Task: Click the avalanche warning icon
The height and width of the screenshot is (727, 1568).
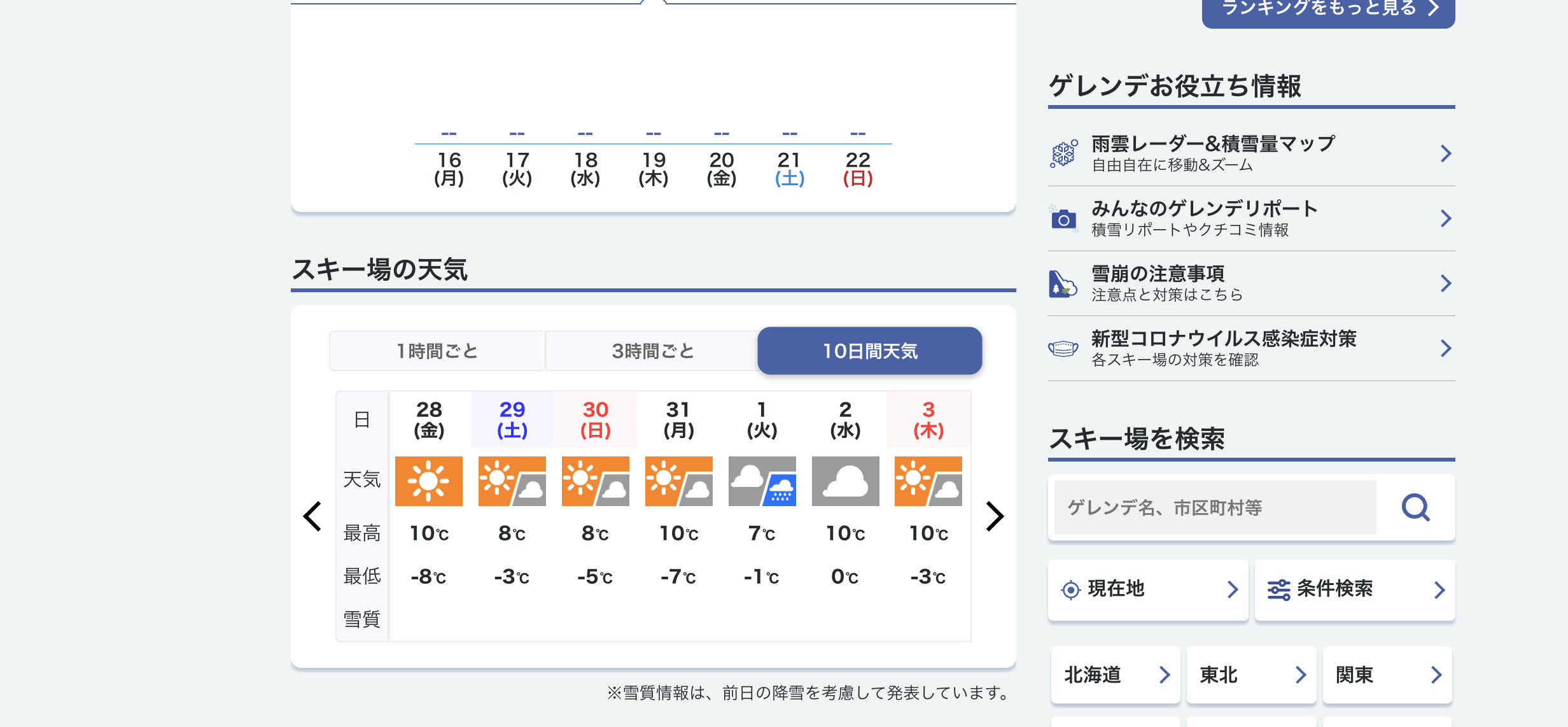Action: (1063, 284)
